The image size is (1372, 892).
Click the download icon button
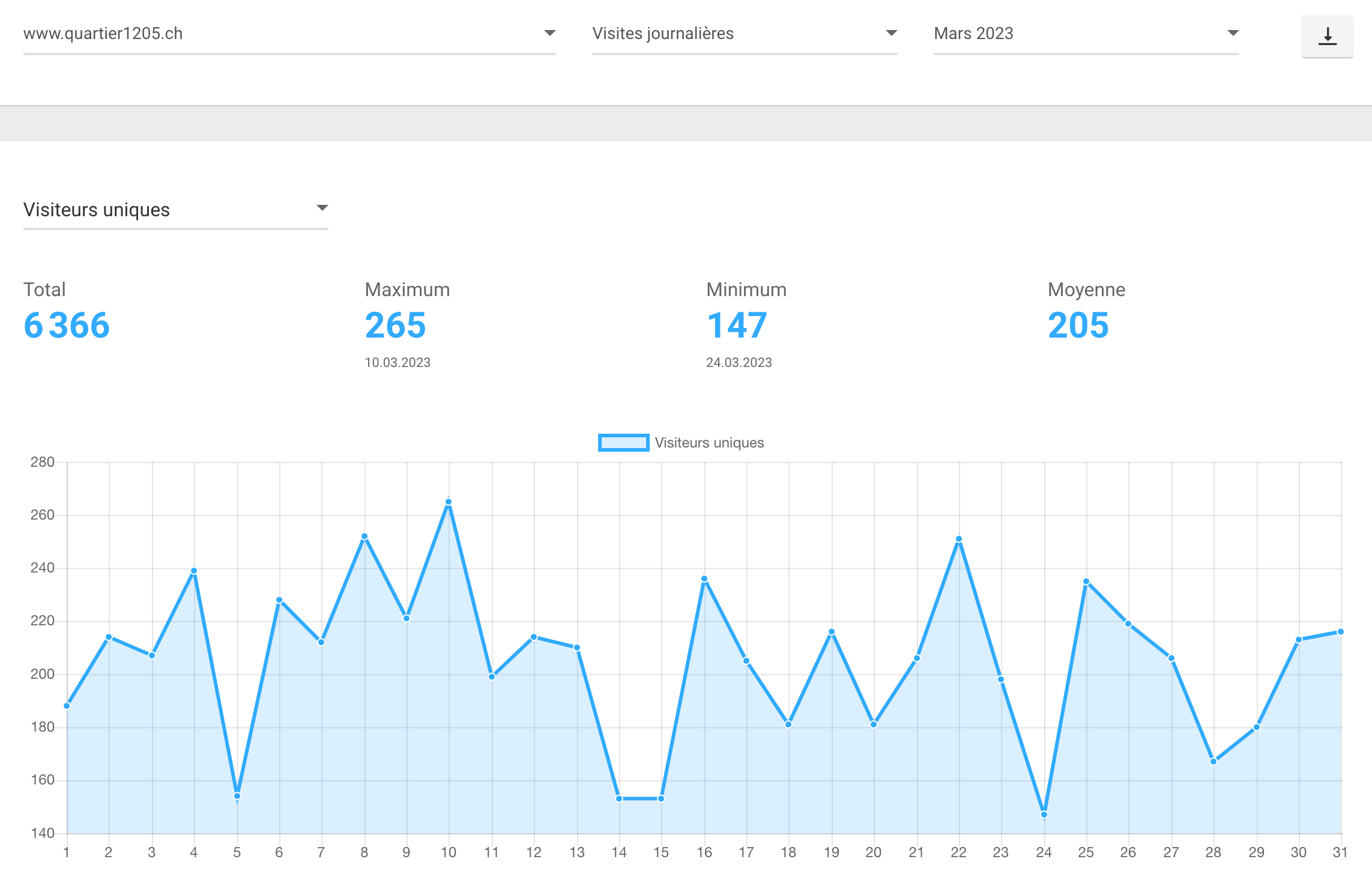(1327, 36)
